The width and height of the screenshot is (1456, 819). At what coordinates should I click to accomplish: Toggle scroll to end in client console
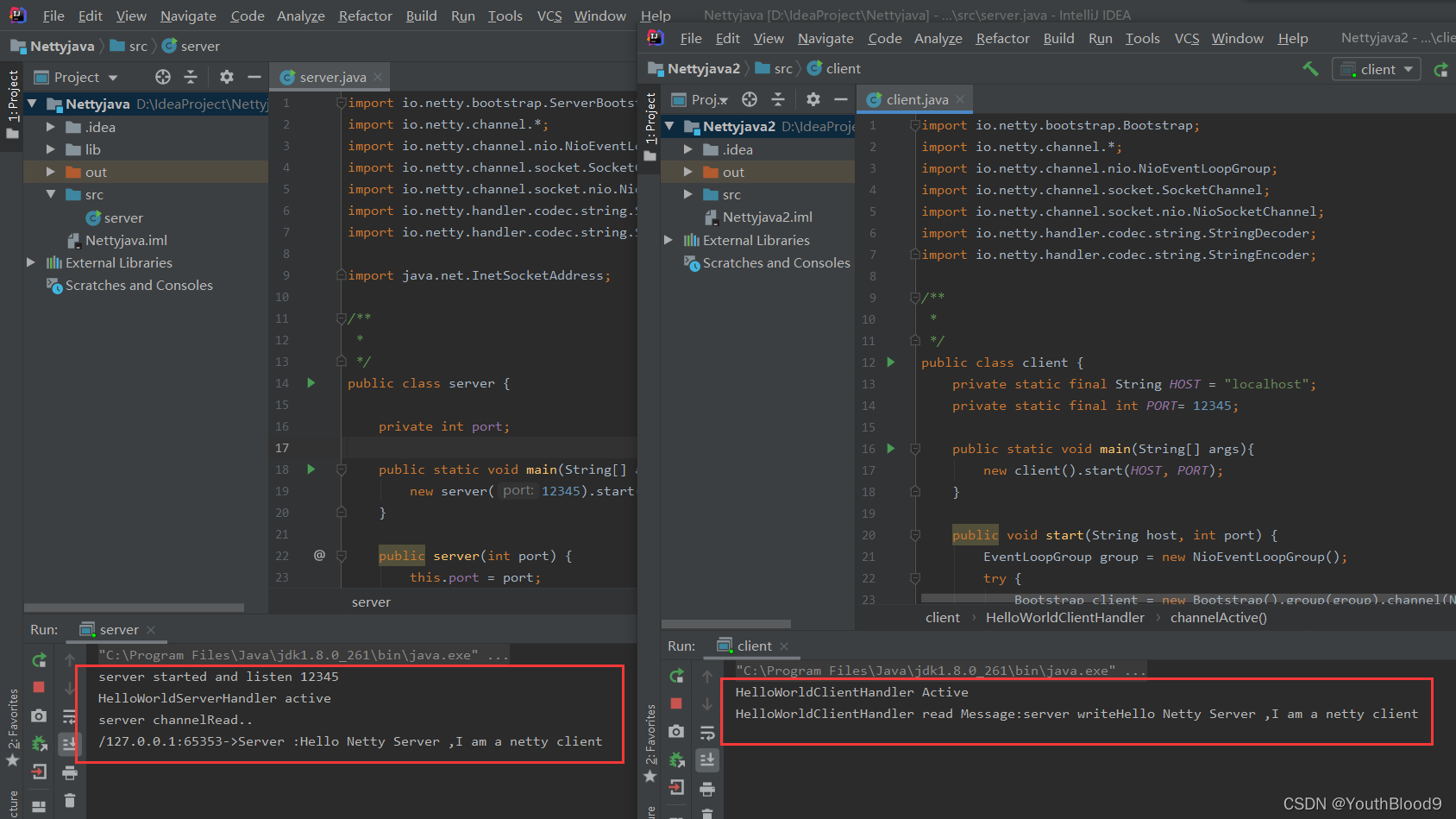[707, 760]
